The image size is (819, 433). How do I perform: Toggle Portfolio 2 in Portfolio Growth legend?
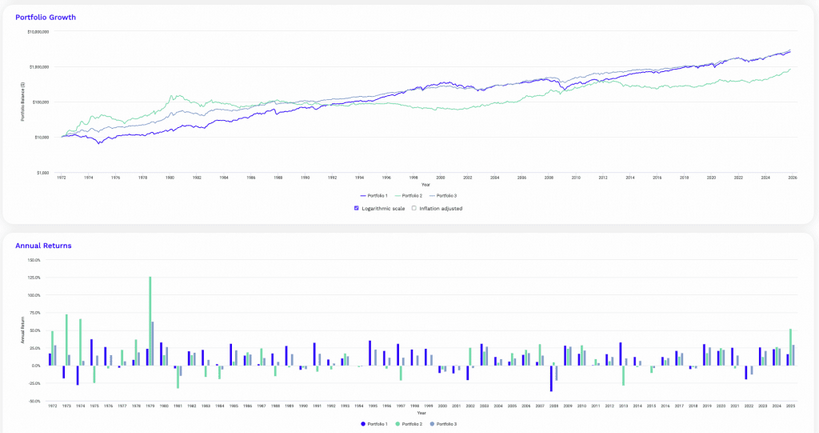pos(409,196)
